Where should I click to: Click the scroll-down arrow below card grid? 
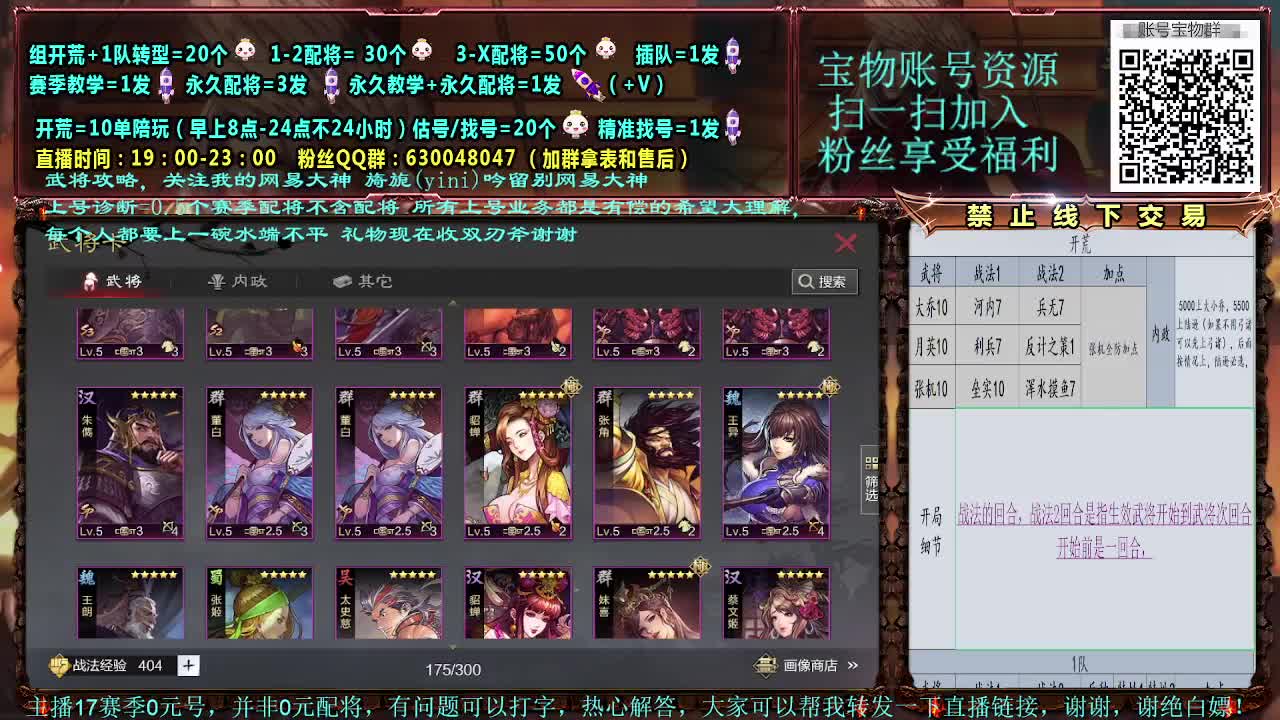(452, 647)
